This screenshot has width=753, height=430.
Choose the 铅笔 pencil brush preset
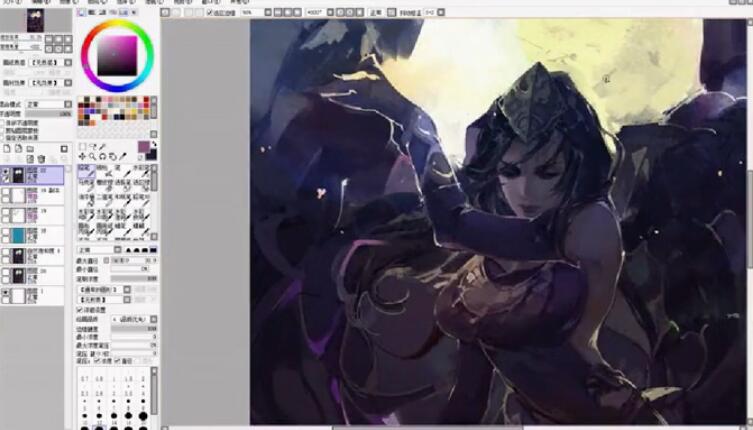pos(86,171)
